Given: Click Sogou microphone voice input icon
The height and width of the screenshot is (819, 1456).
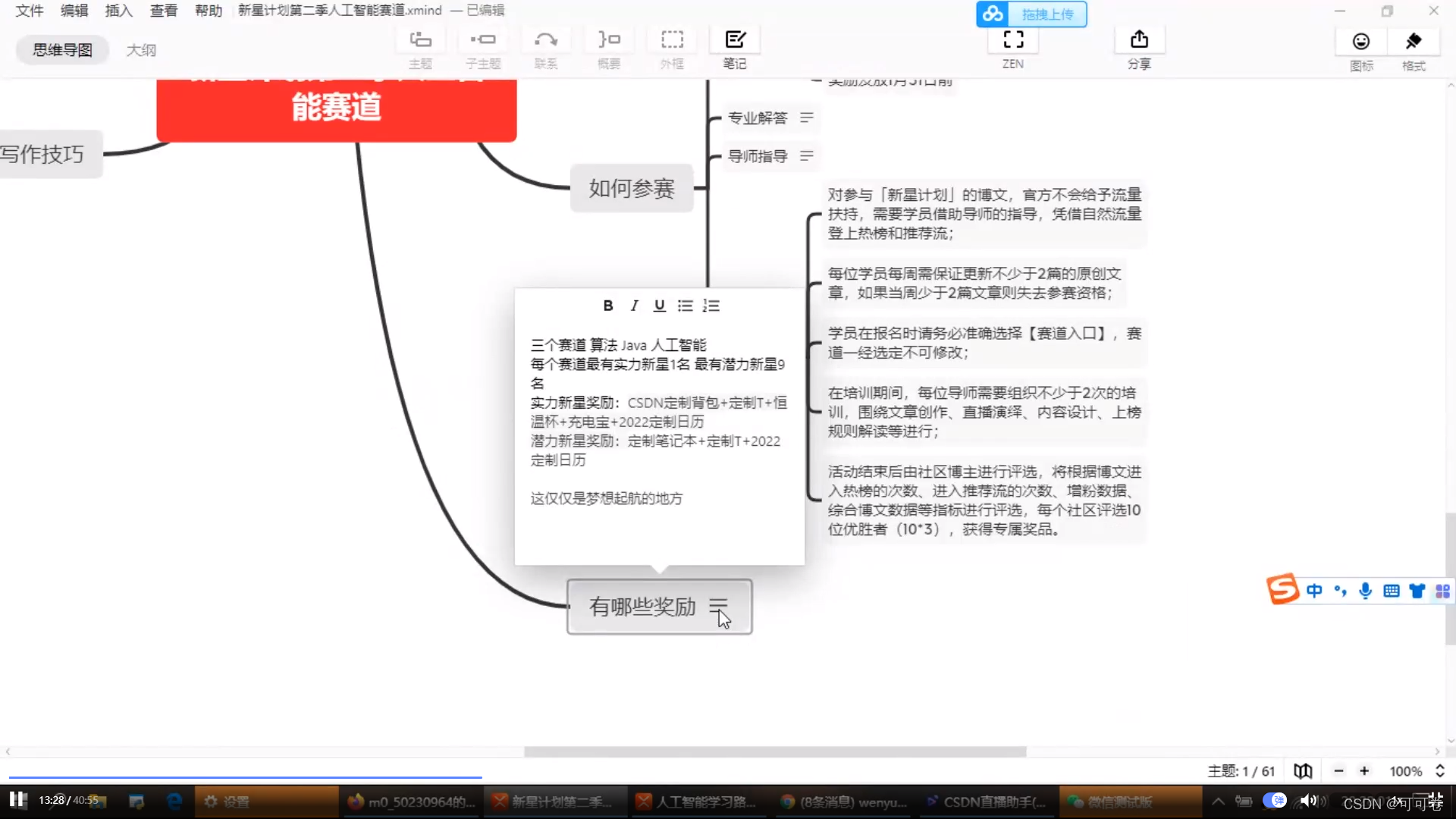Looking at the screenshot, I should coord(1365,591).
